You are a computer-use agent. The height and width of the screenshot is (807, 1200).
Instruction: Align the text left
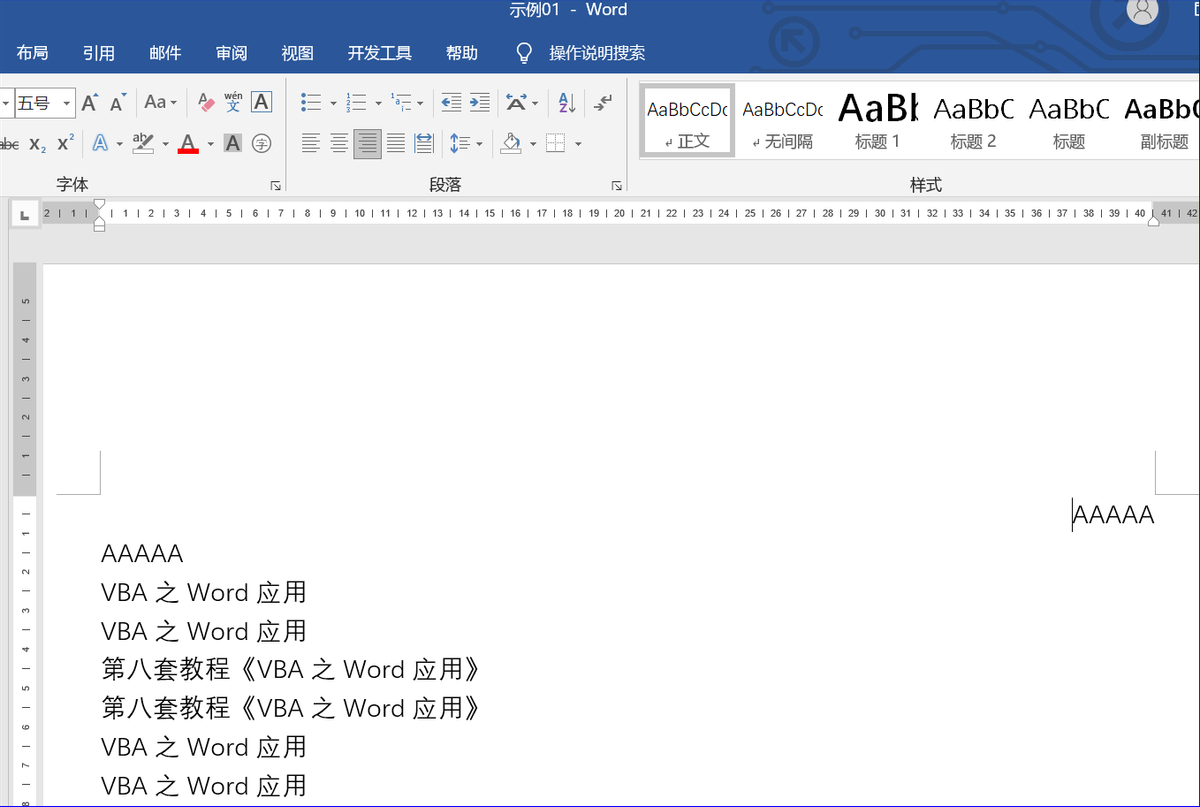point(311,144)
